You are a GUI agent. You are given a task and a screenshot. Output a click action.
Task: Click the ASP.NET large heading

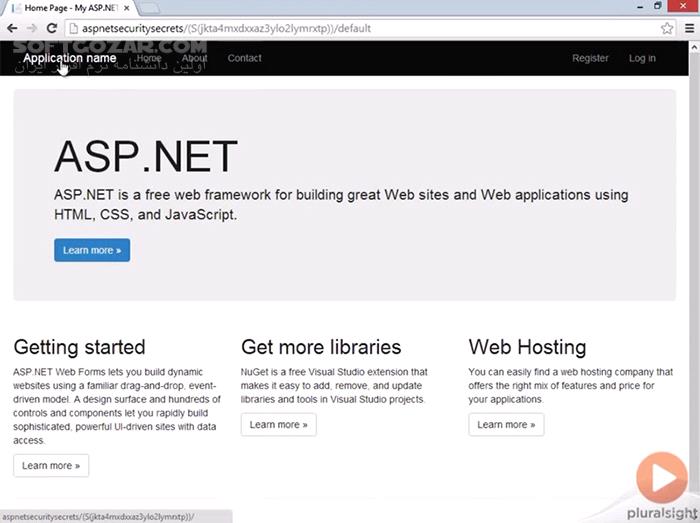[x=146, y=156]
